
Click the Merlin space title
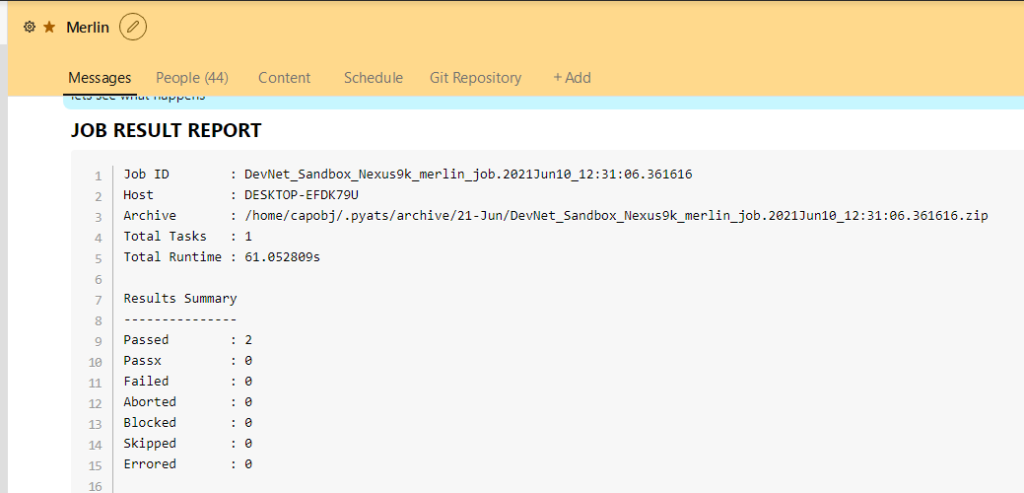pyautogui.click(x=88, y=27)
